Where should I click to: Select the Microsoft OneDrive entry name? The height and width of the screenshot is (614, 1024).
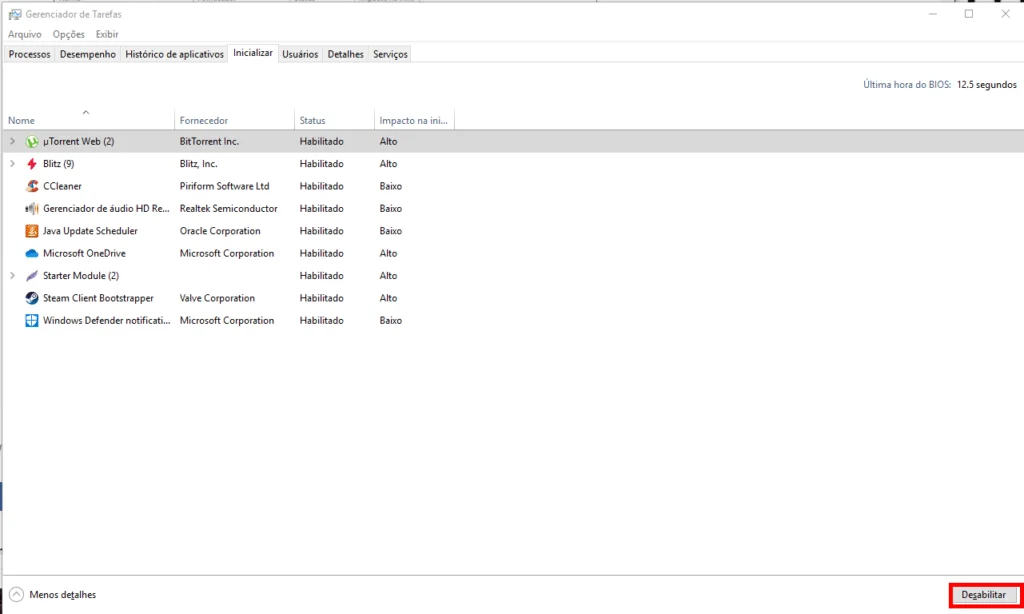(x=84, y=253)
